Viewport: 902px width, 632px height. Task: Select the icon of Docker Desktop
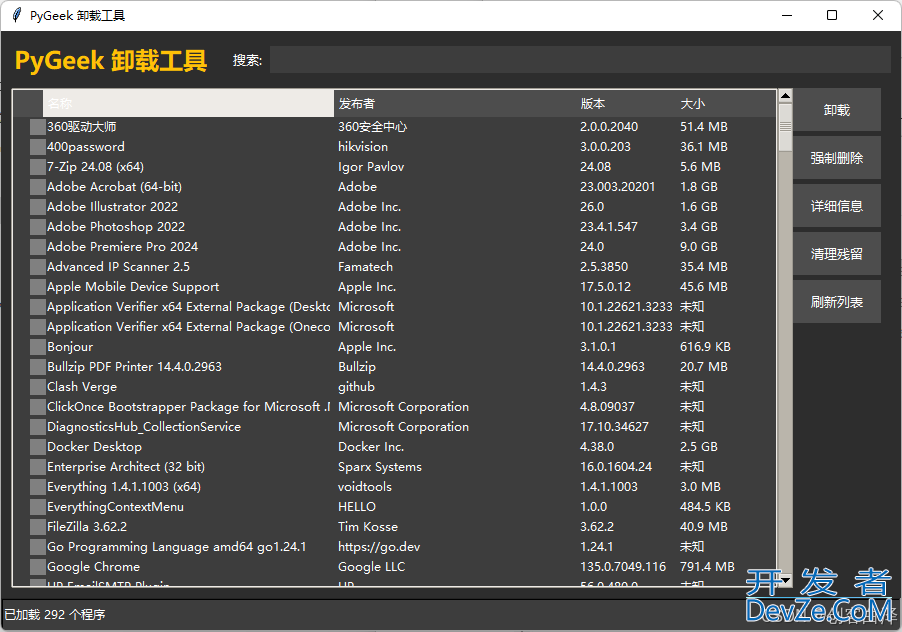[x=37, y=447]
